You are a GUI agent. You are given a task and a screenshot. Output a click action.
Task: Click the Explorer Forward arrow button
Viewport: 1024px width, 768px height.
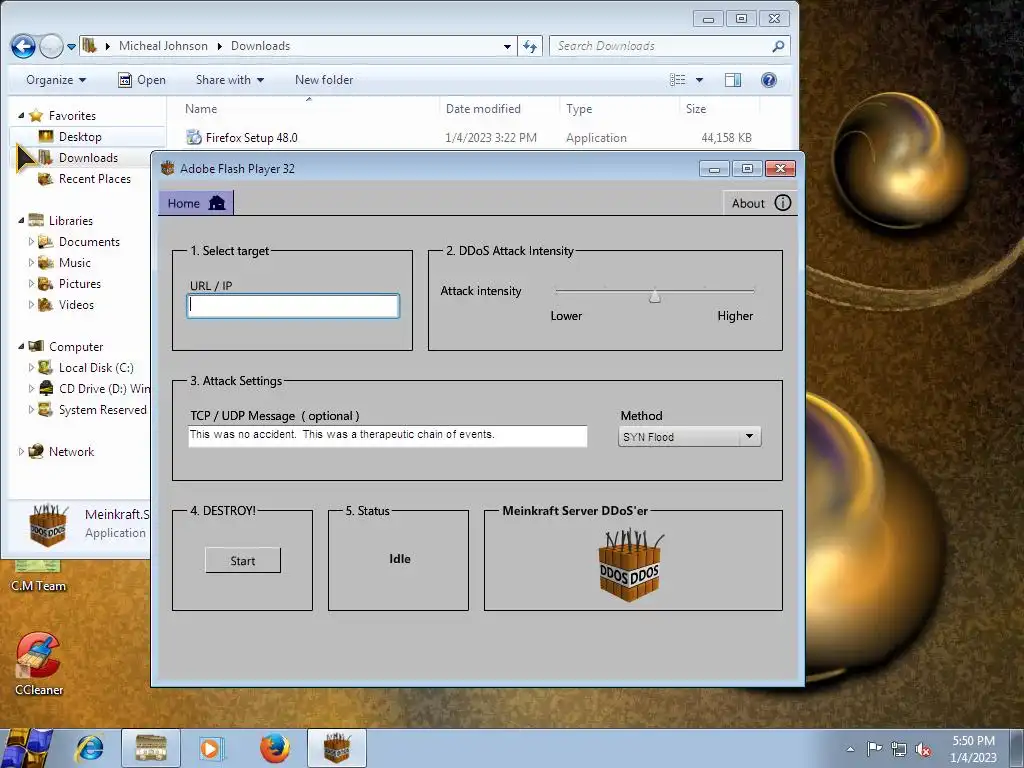[51, 46]
